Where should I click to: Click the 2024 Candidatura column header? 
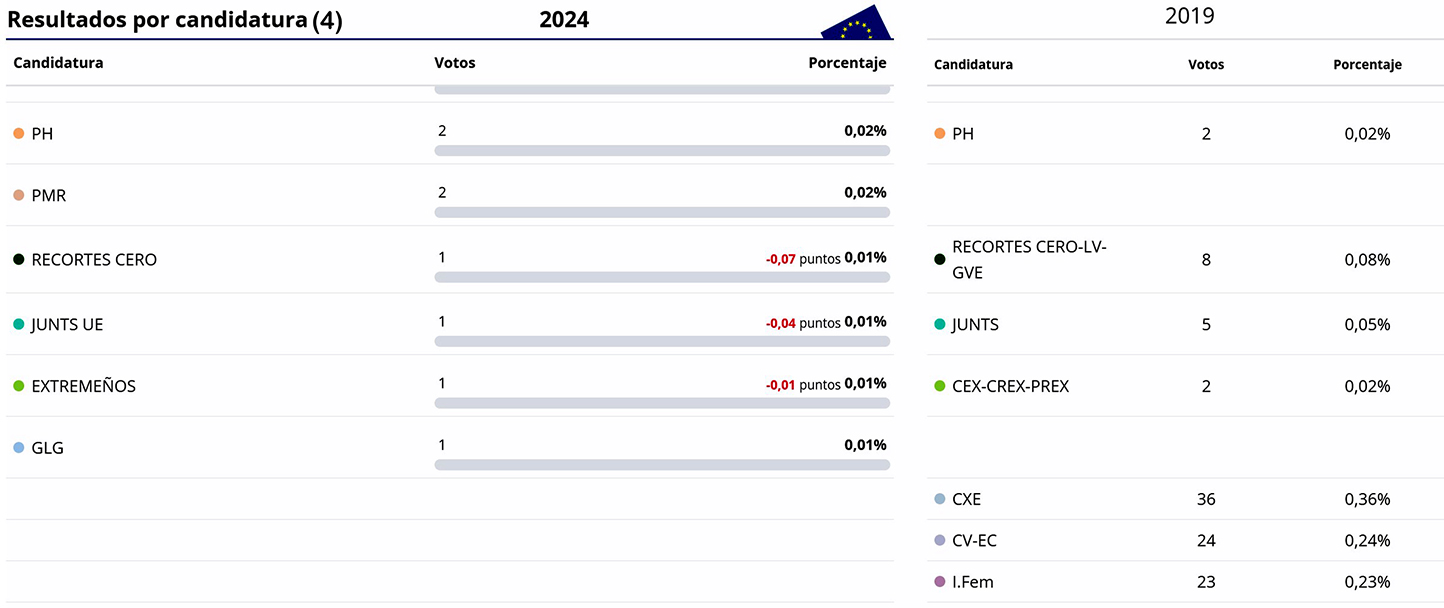(58, 63)
